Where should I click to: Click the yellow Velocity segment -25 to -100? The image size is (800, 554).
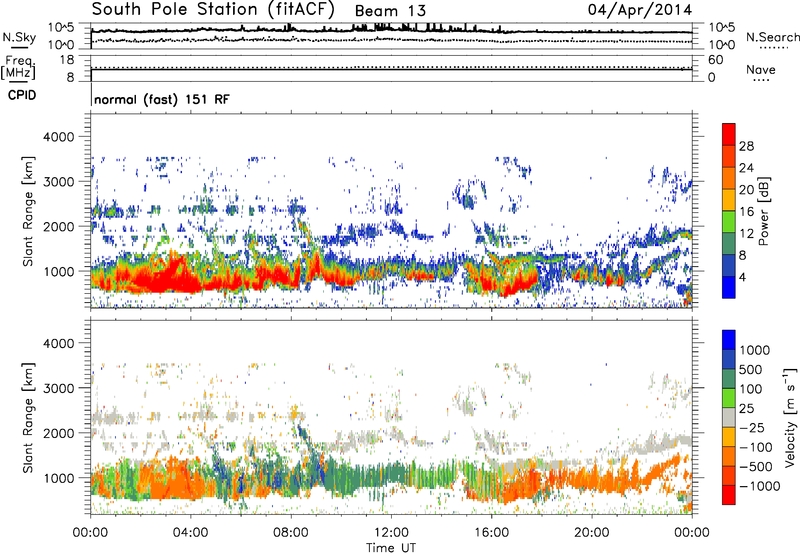pos(729,437)
